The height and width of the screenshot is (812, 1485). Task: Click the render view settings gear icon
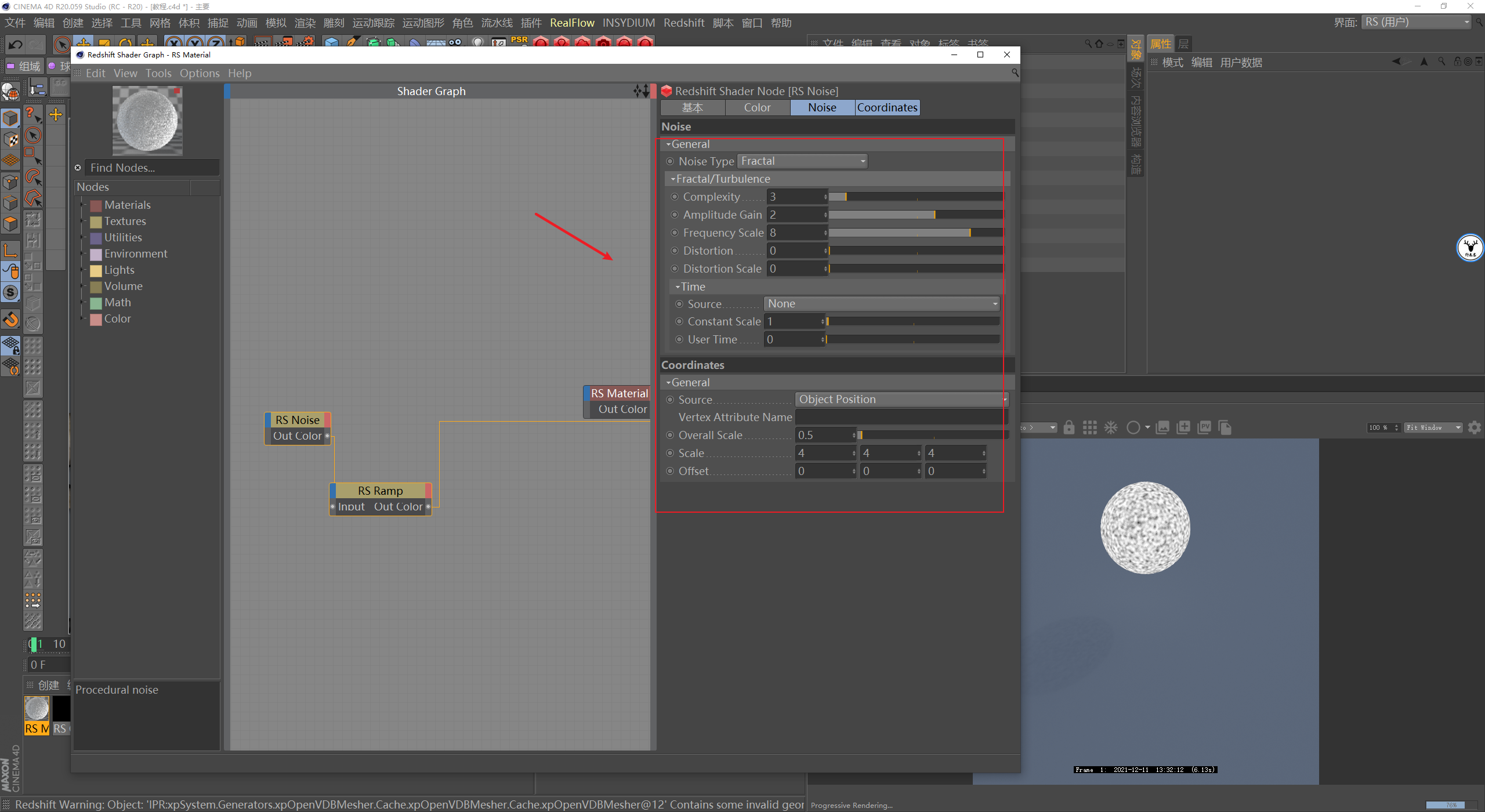pyautogui.click(x=1474, y=427)
